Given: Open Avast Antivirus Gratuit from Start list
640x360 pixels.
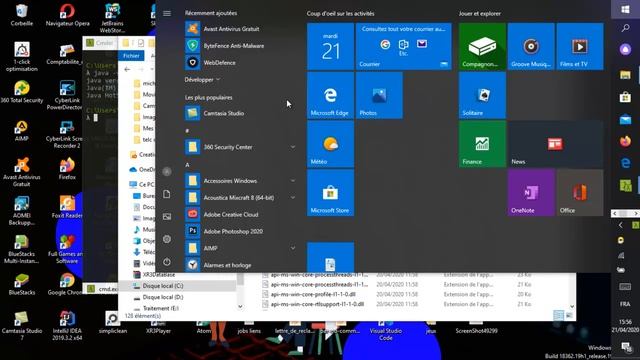Looking at the screenshot, I should pyautogui.click(x=241, y=29).
